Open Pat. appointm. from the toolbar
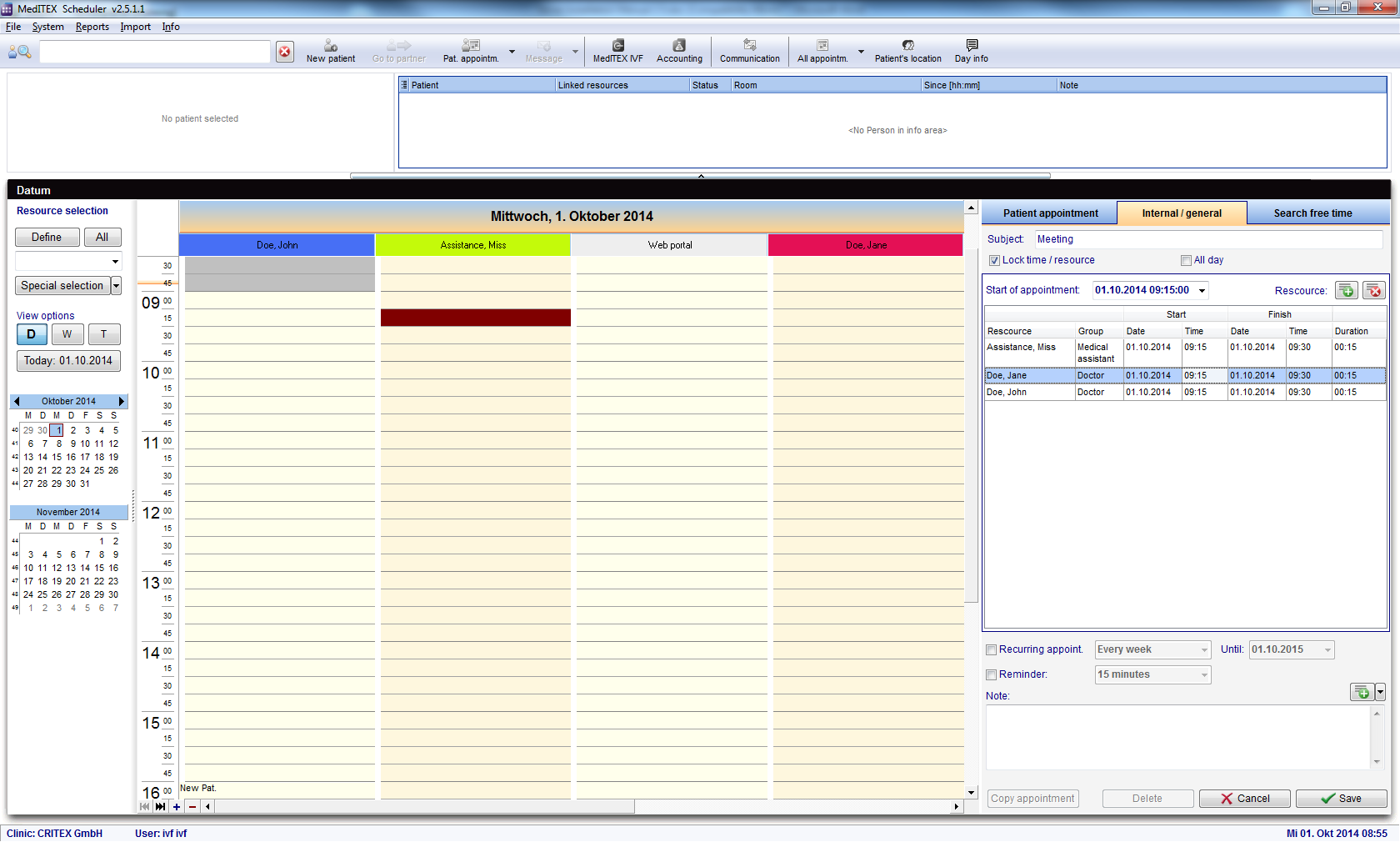Screen dimensions: 1400x842 pyautogui.click(x=471, y=51)
